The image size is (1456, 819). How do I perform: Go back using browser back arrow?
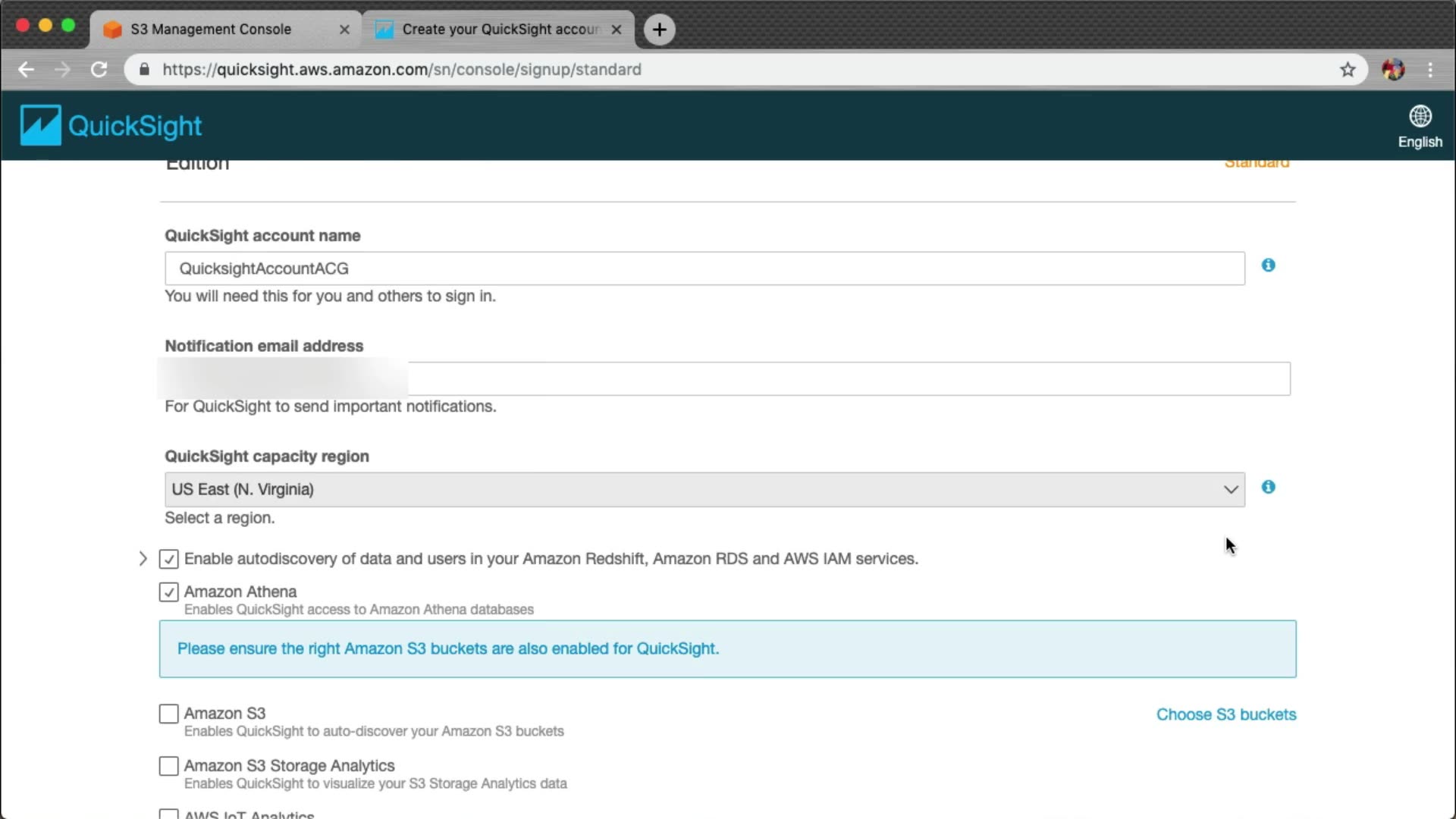[x=27, y=70]
